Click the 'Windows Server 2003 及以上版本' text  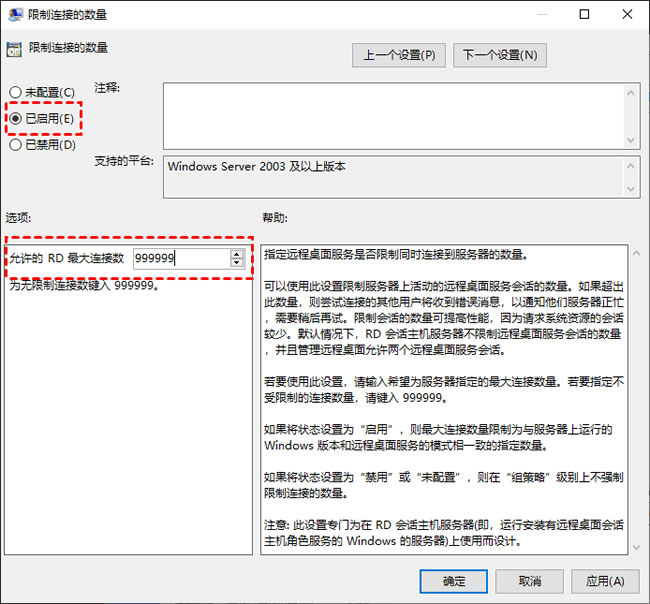[x=257, y=167]
